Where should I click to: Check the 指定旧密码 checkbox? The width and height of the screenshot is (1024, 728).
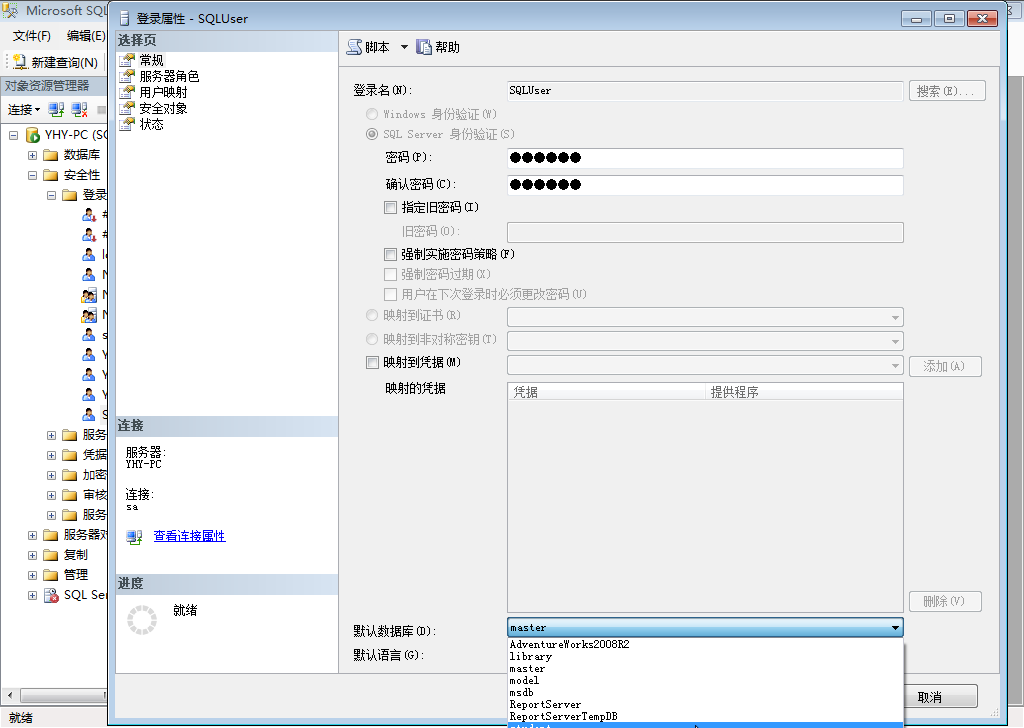[391, 208]
